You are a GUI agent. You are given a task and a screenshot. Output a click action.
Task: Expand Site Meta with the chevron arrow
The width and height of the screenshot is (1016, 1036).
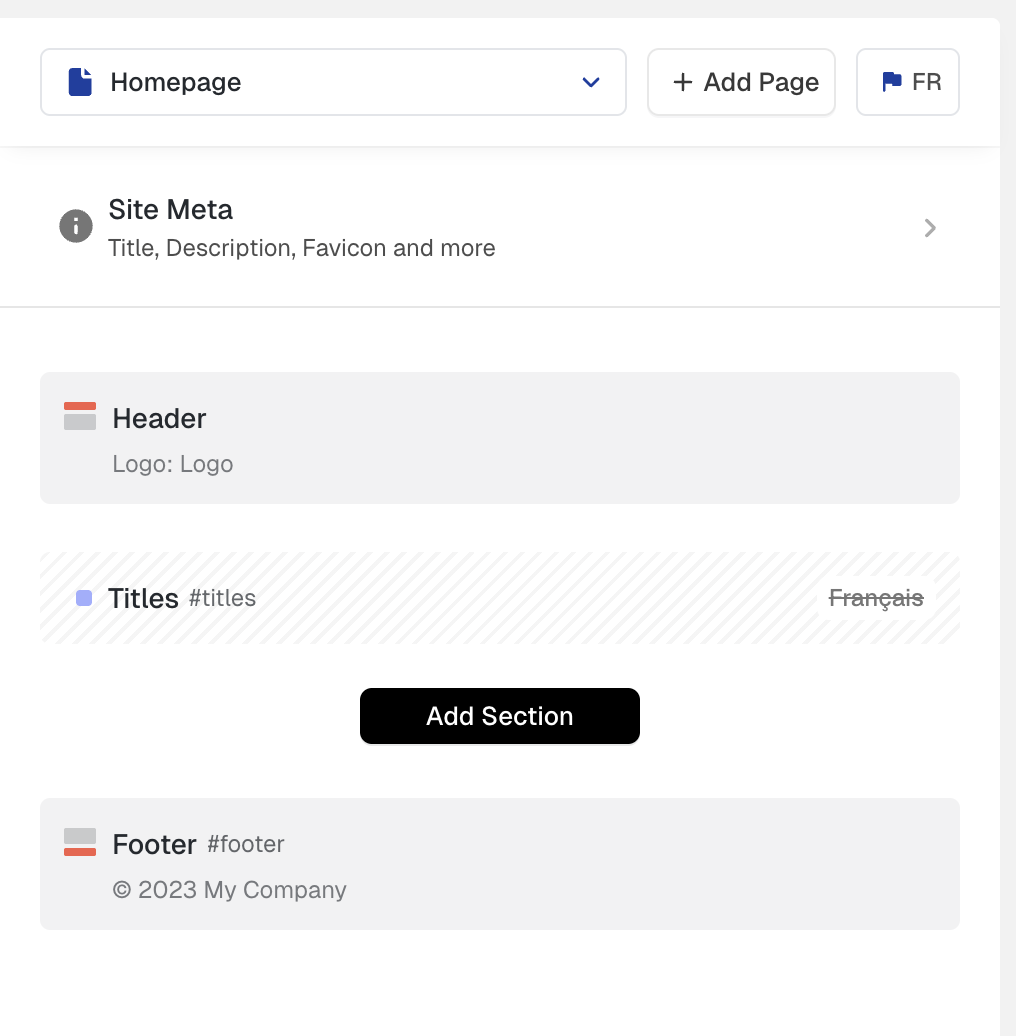[x=930, y=228]
